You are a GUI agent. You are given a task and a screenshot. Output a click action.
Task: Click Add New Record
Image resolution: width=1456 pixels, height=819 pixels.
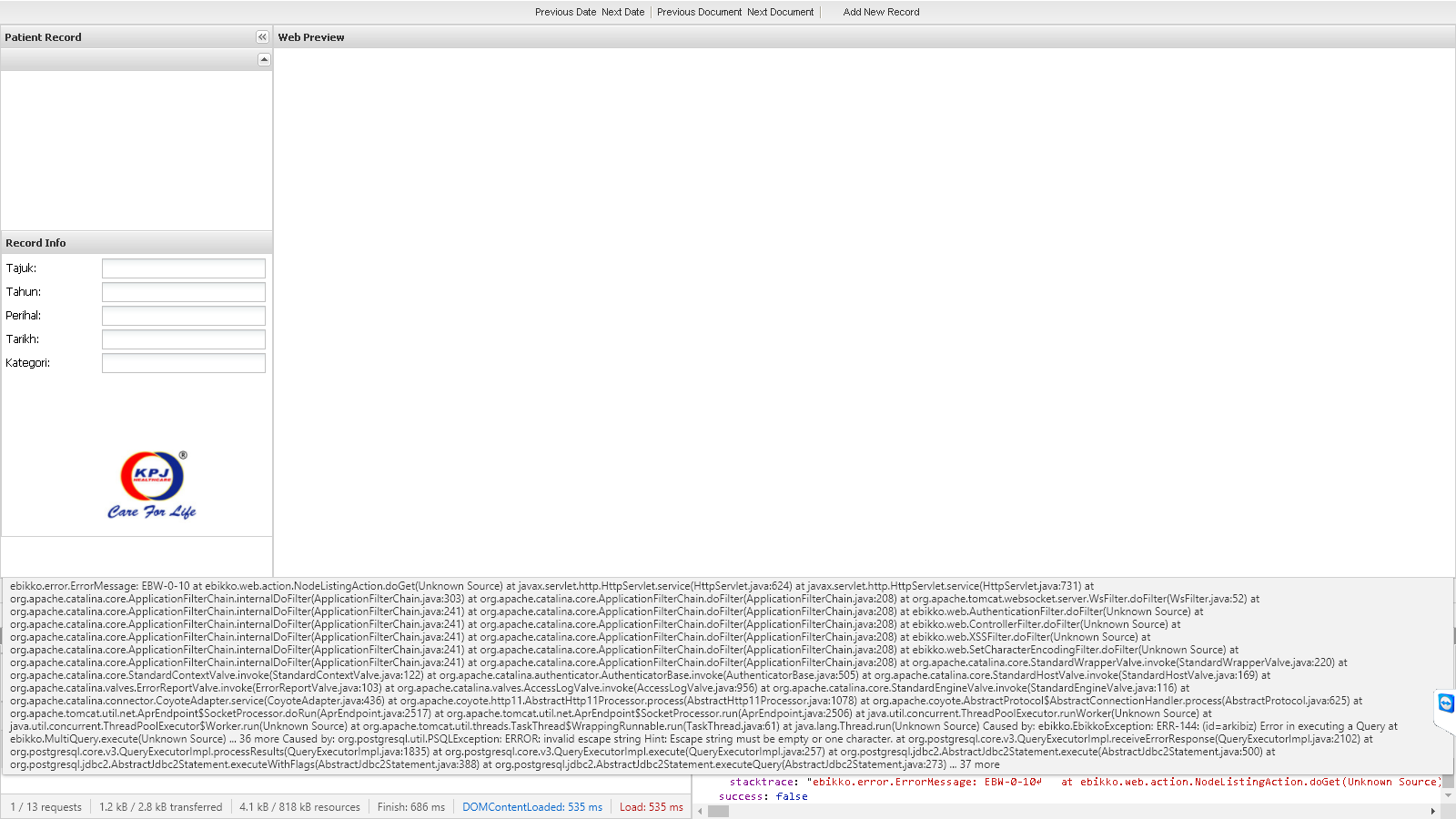coord(881,13)
